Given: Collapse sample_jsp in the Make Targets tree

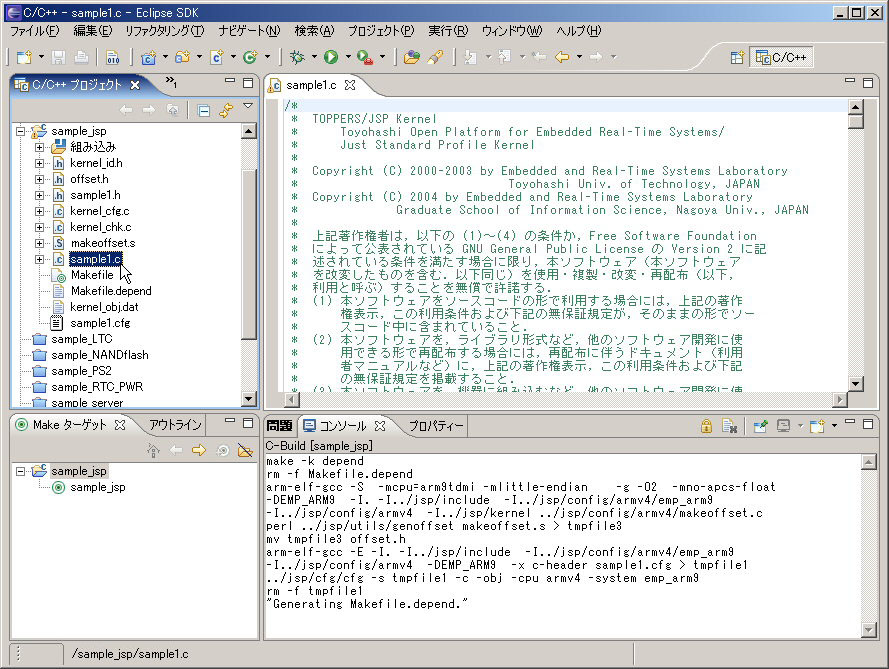Looking at the screenshot, I should click(20, 471).
